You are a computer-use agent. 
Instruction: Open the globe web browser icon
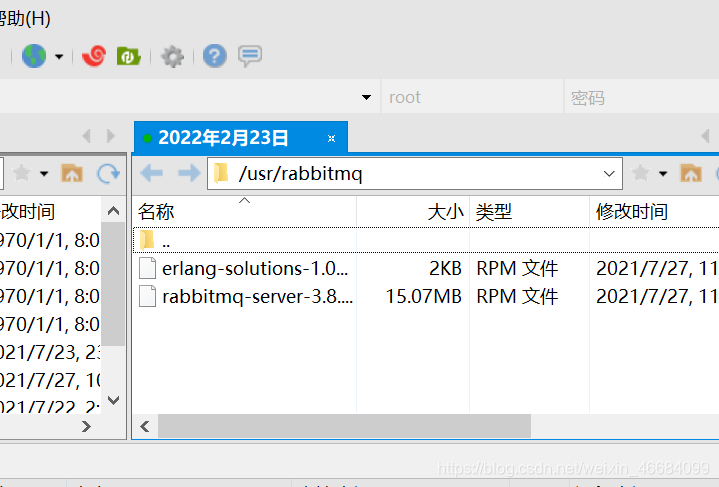pos(34,56)
